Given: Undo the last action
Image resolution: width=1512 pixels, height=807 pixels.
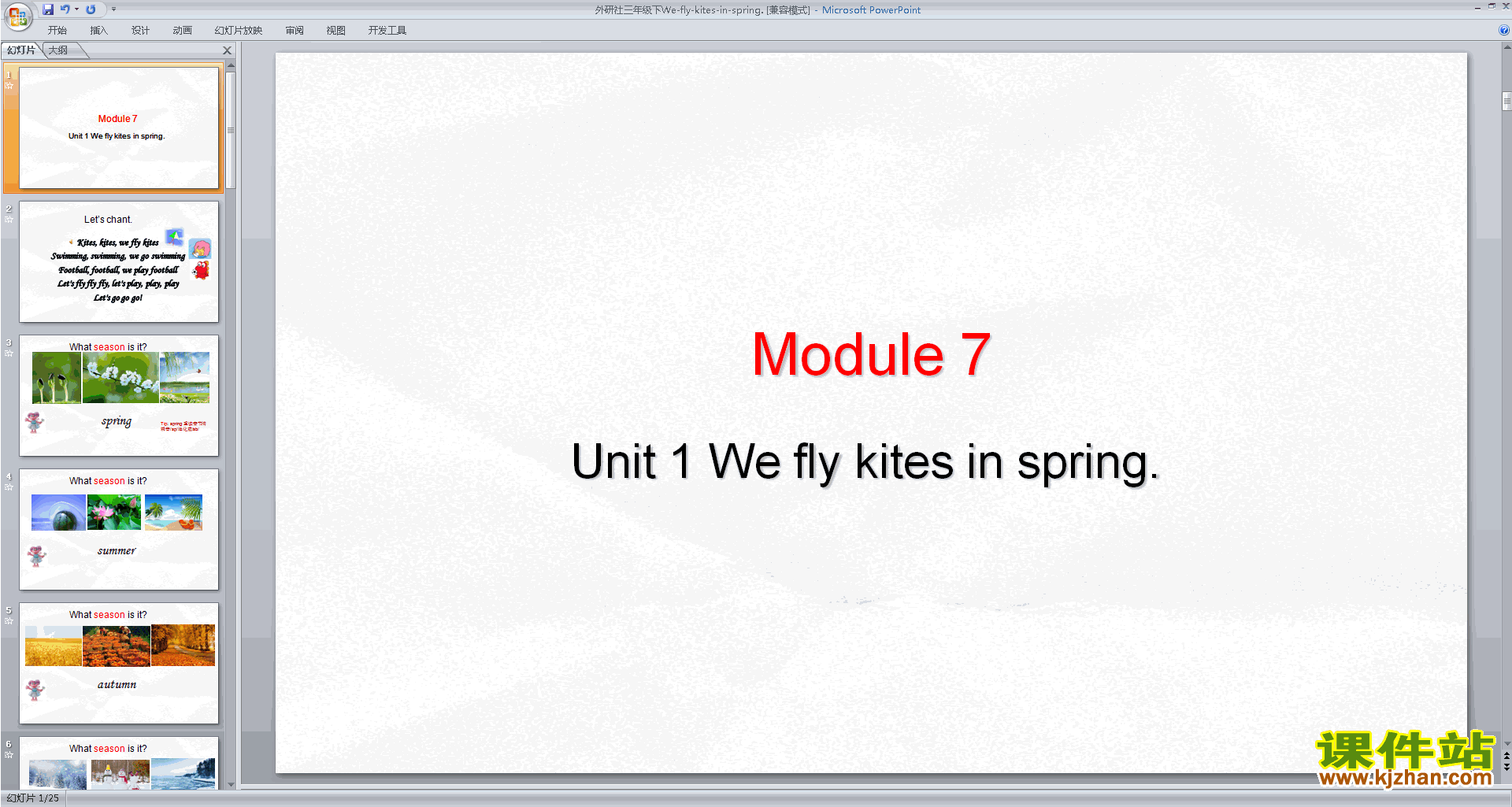Looking at the screenshot, I should click(x=65, y=9).
